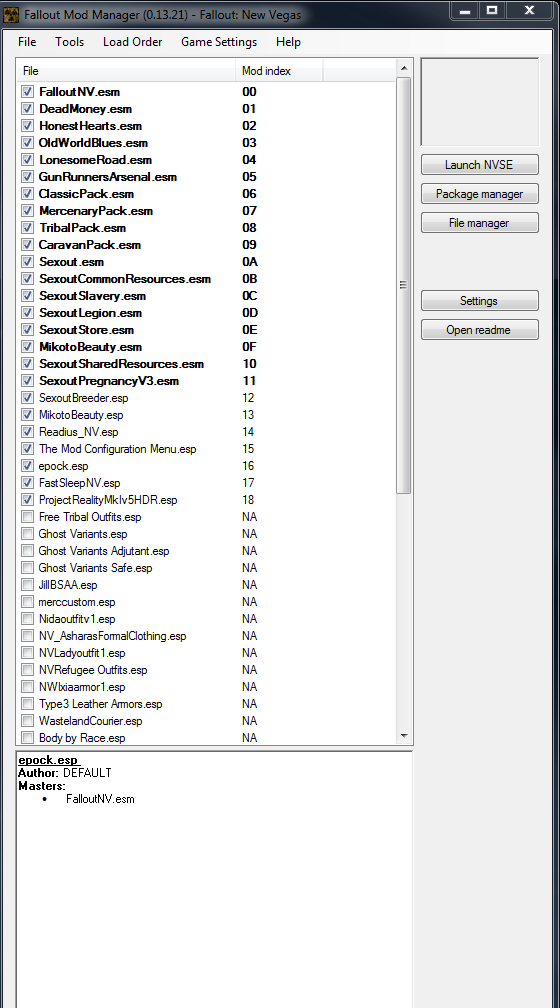The image size is (560, 1008).
Task: Disable OldWorldBlues.esm via its checkbox
Action: [28, 143]
